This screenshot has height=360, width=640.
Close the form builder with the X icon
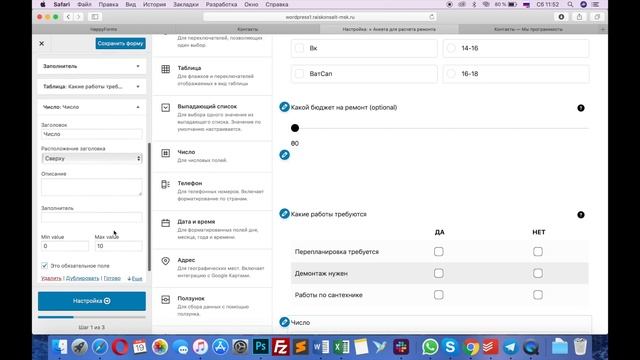(x=42, y=43)
